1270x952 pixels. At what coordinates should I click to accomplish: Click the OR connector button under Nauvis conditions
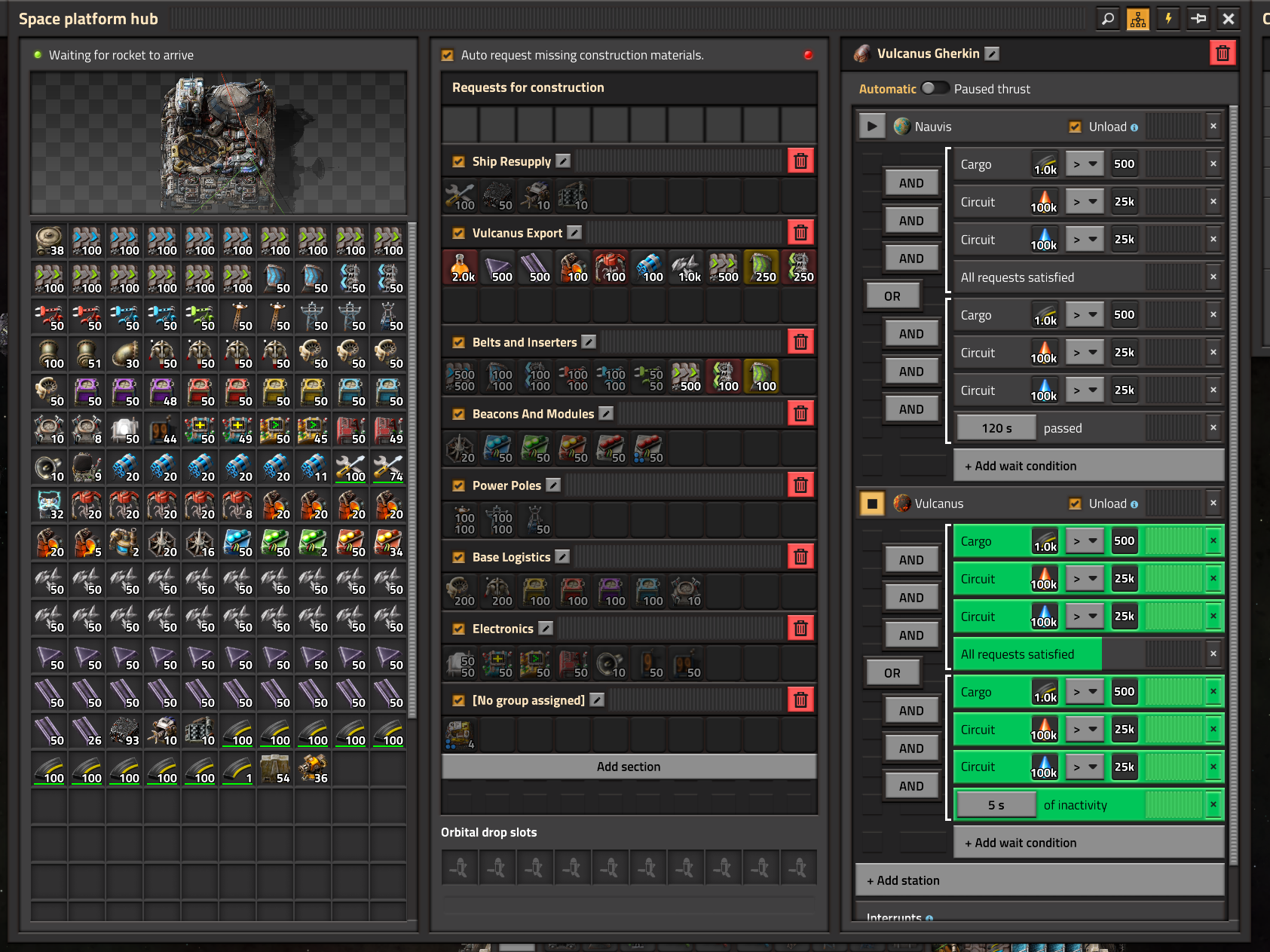(892, 296)
